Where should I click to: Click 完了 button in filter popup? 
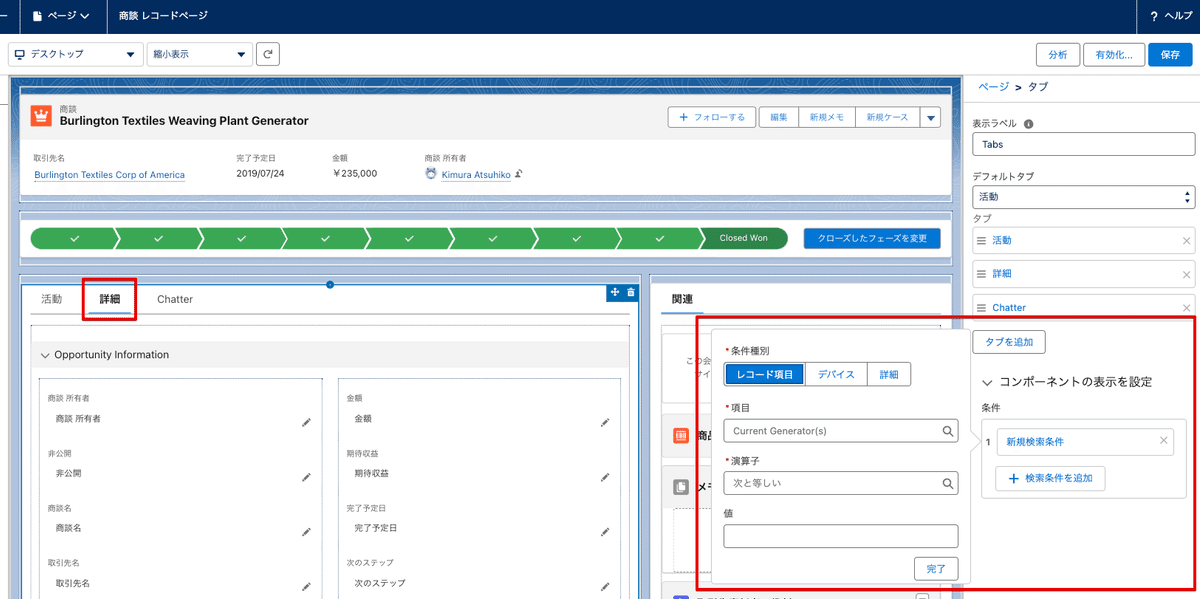(x=936, y=568)
